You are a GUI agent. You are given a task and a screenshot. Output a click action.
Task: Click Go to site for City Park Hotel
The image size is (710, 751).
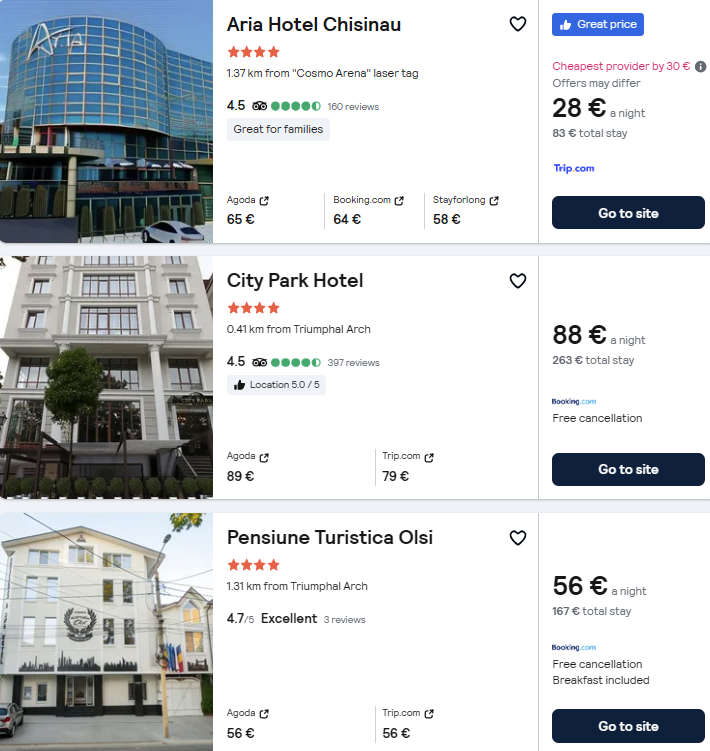pyautogui.click(x=628, y=469)
